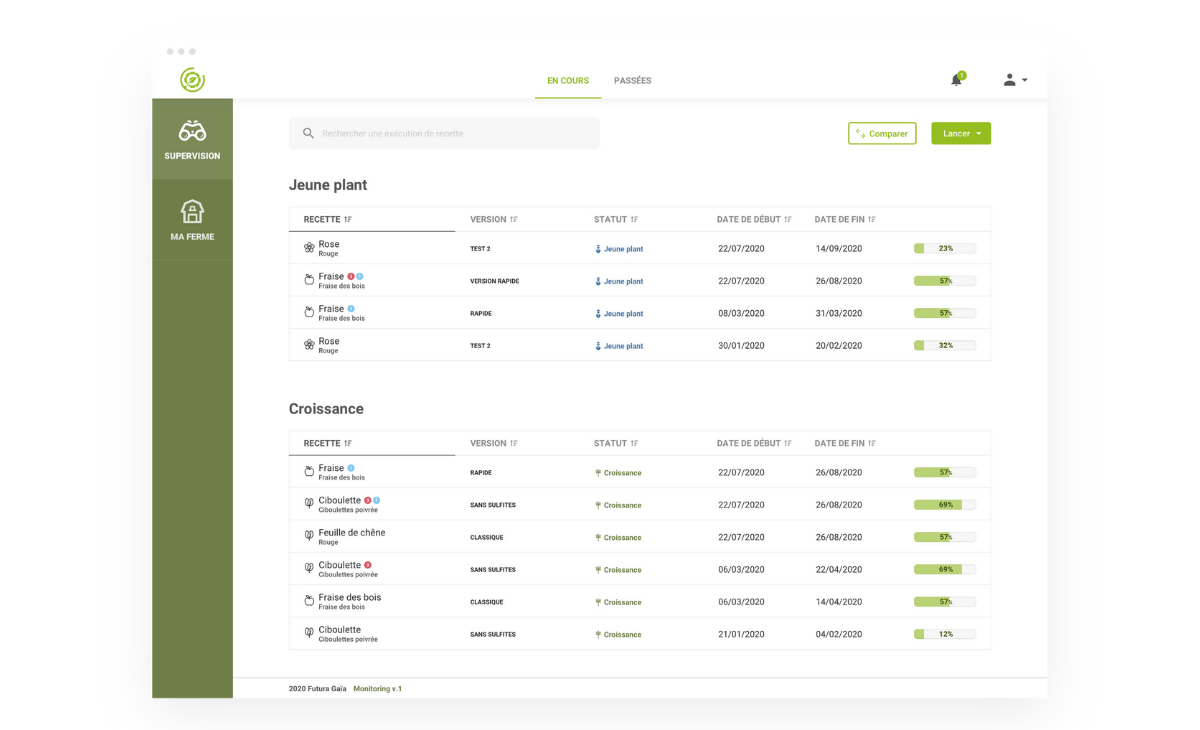Click the '21/01/2020' start date
This screenshot has width=1200, height=730.
tap(741, 634)
